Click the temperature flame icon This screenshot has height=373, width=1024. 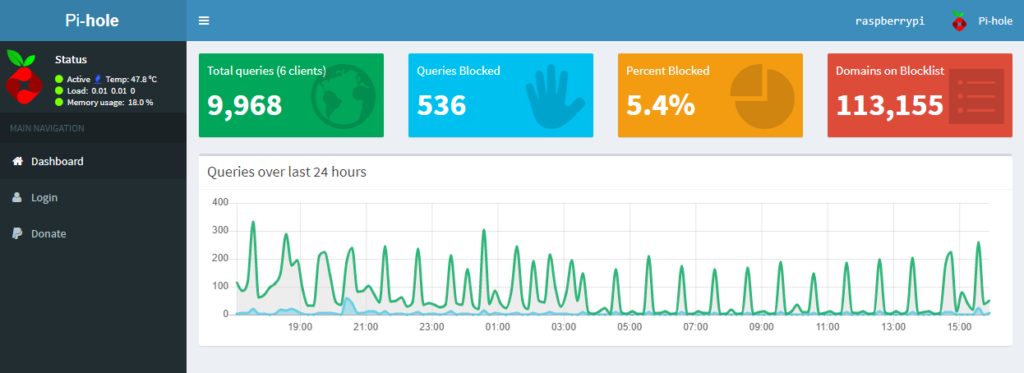[x=98, y=79]
